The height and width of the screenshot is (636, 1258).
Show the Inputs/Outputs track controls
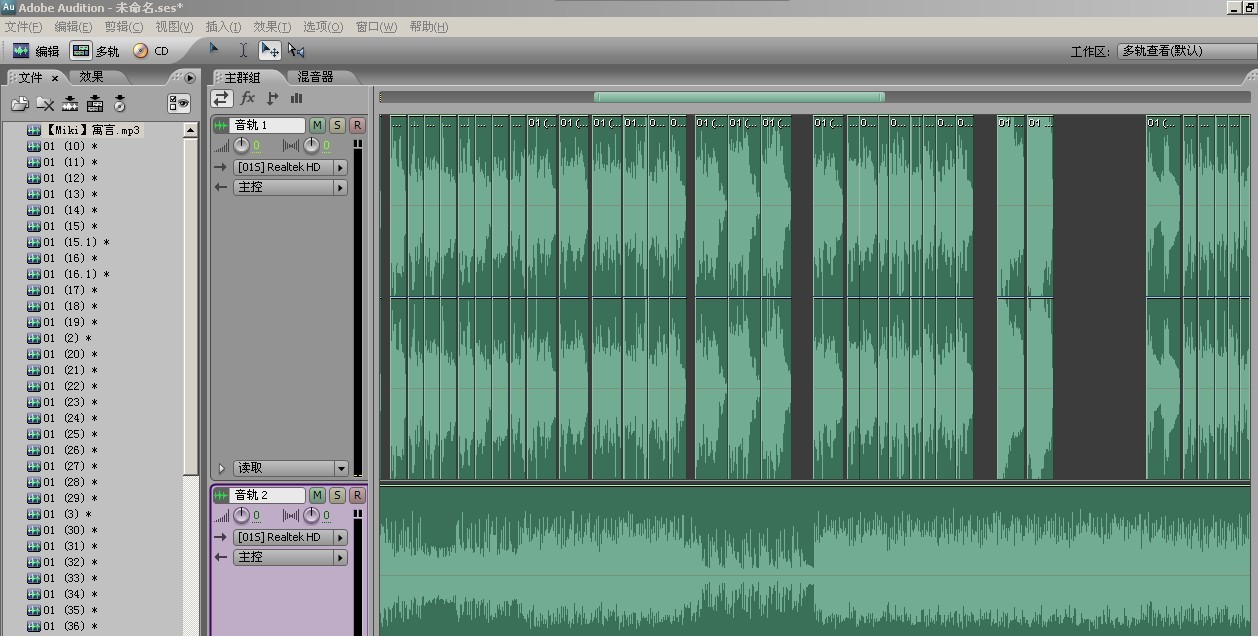(222, 98)
